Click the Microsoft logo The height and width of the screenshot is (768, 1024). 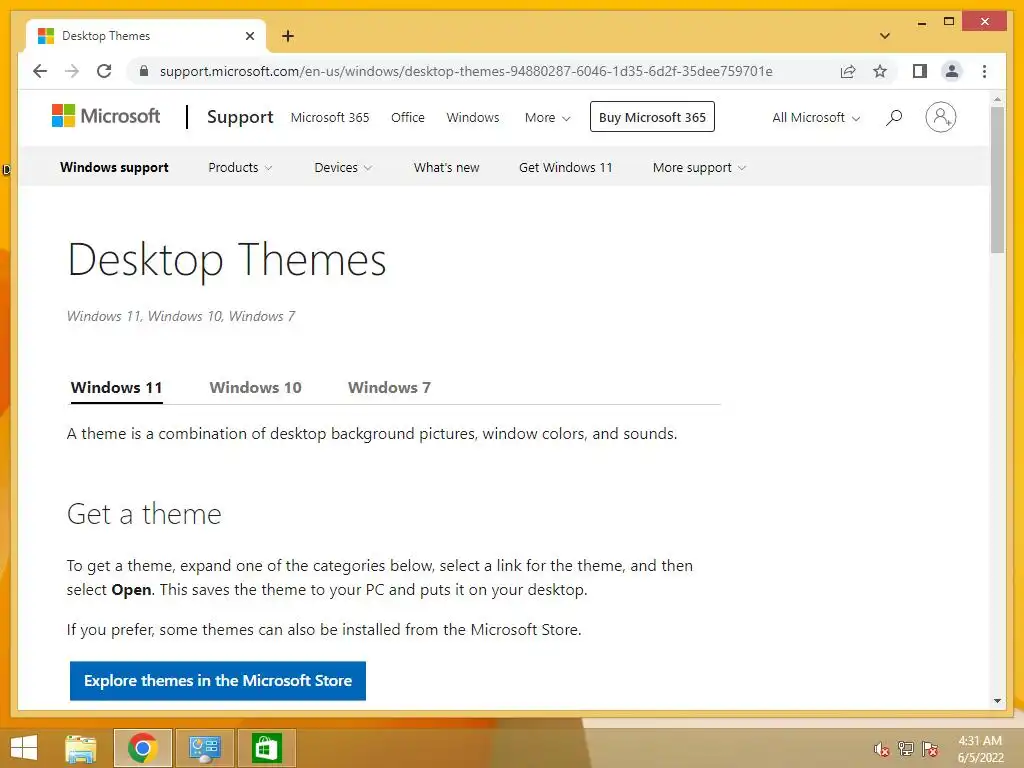(106, 116)
